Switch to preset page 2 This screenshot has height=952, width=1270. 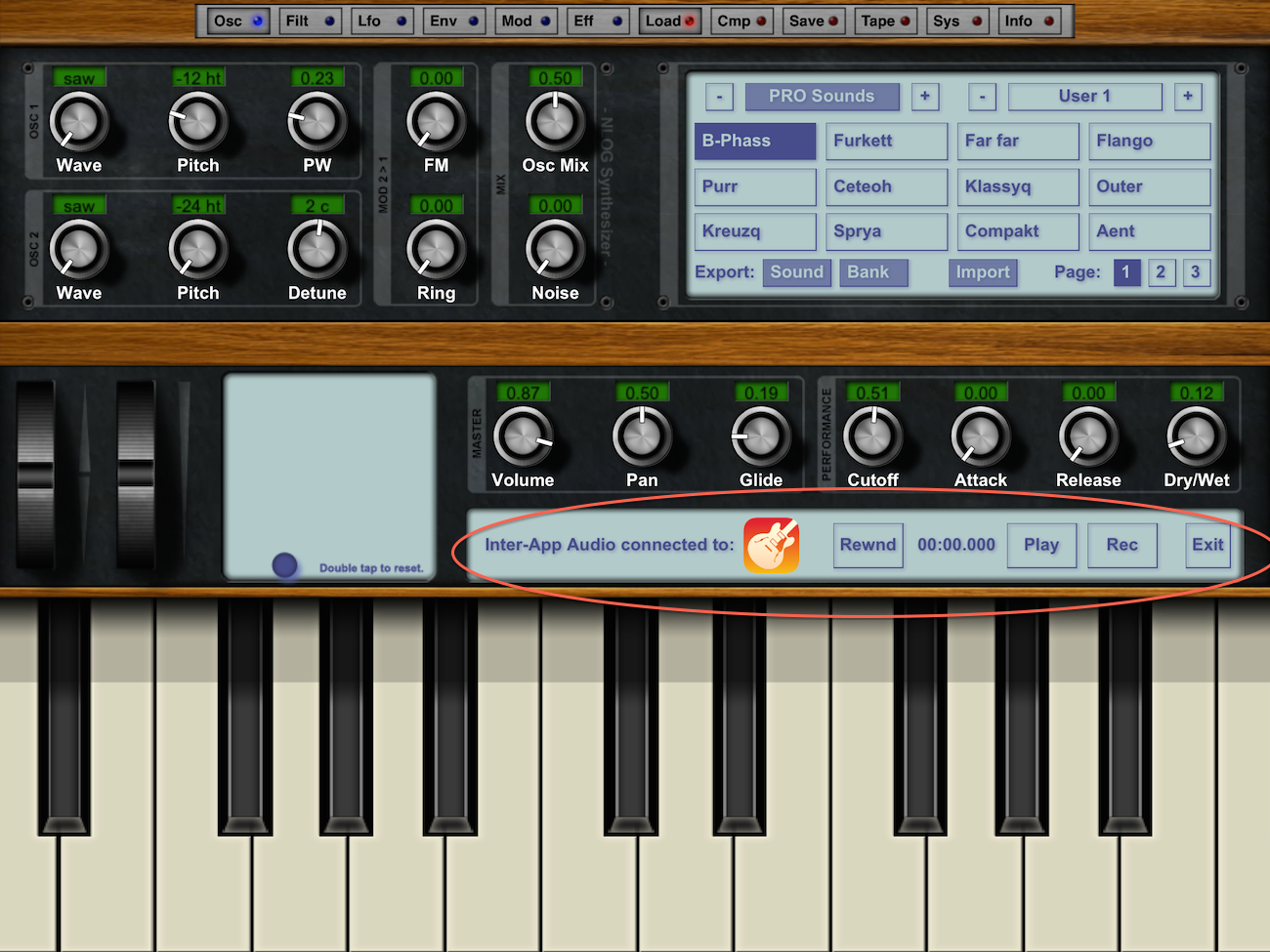click(x=1161, y=272)
